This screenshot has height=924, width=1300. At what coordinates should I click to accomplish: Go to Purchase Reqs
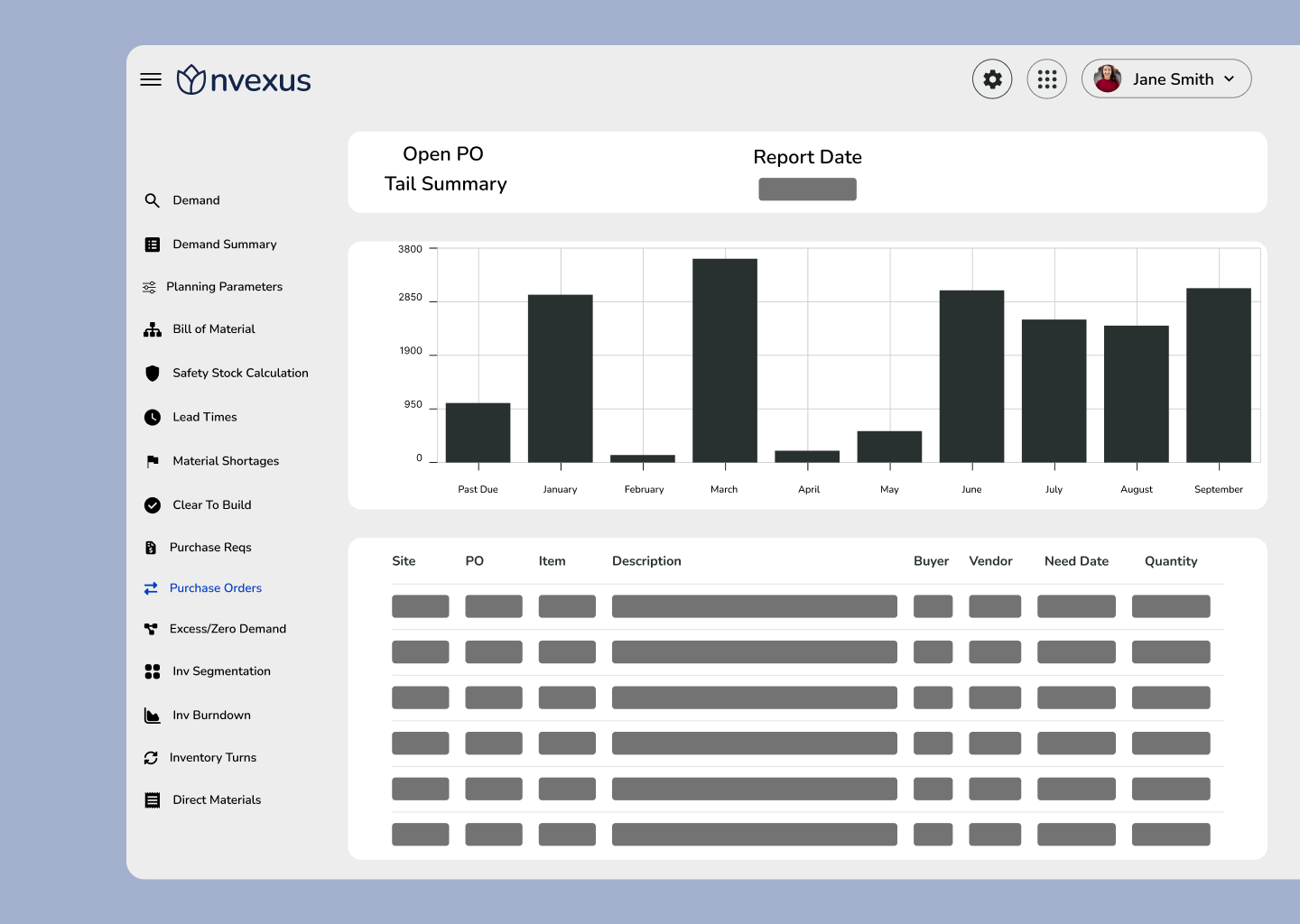click(210, 548)
